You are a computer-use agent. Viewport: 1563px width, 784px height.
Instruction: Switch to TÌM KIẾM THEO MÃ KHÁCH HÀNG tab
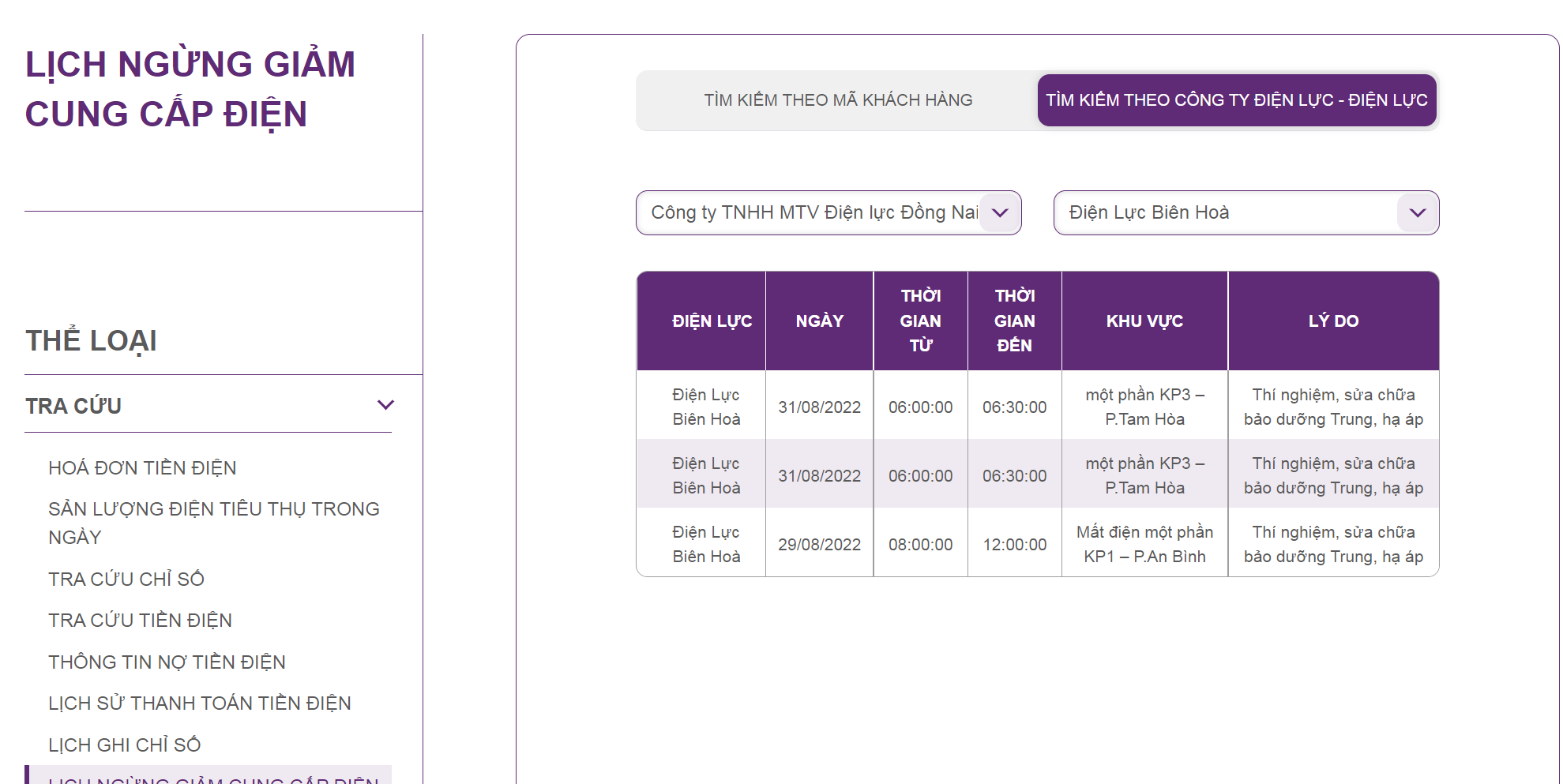click(837, 100)
